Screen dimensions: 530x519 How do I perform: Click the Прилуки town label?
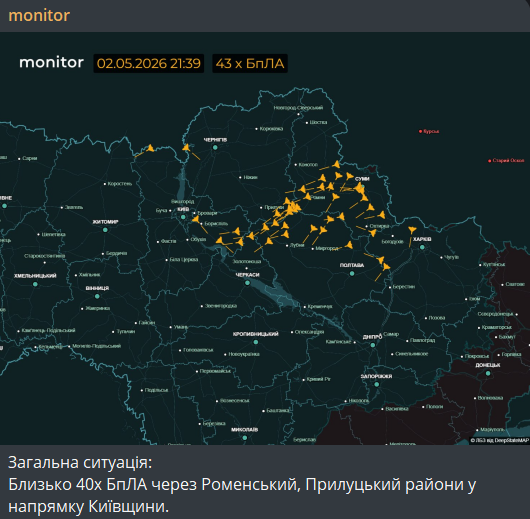274,207
